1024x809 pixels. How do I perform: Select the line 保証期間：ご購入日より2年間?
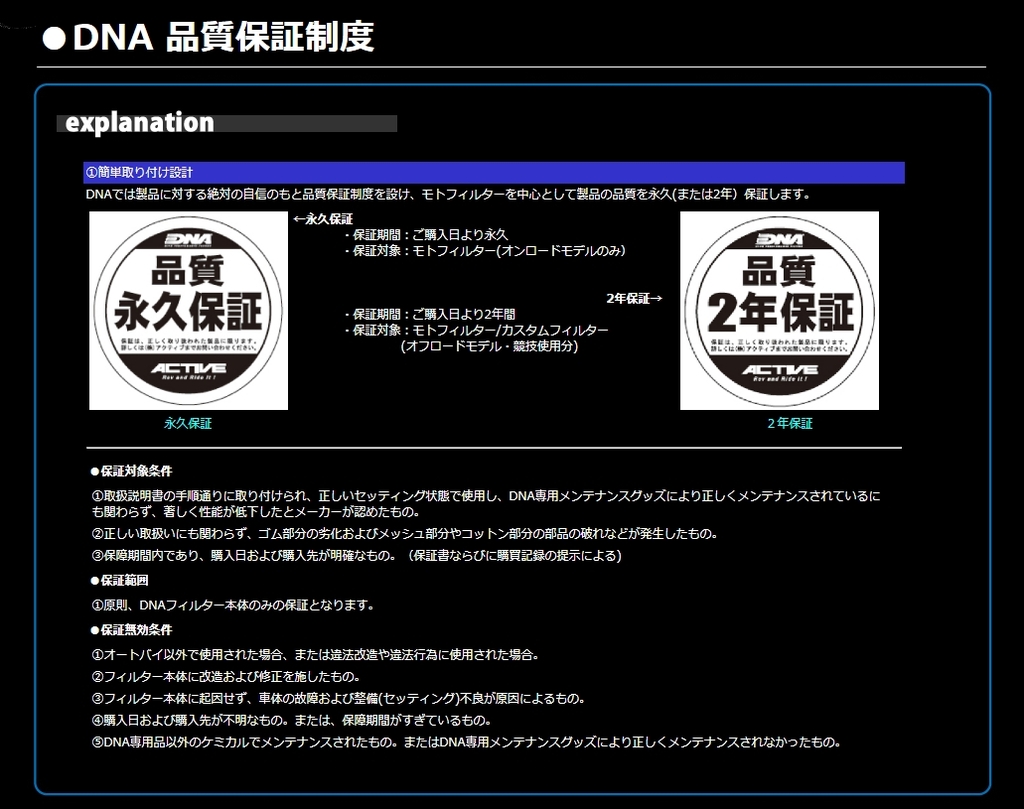tap(430, 314)
